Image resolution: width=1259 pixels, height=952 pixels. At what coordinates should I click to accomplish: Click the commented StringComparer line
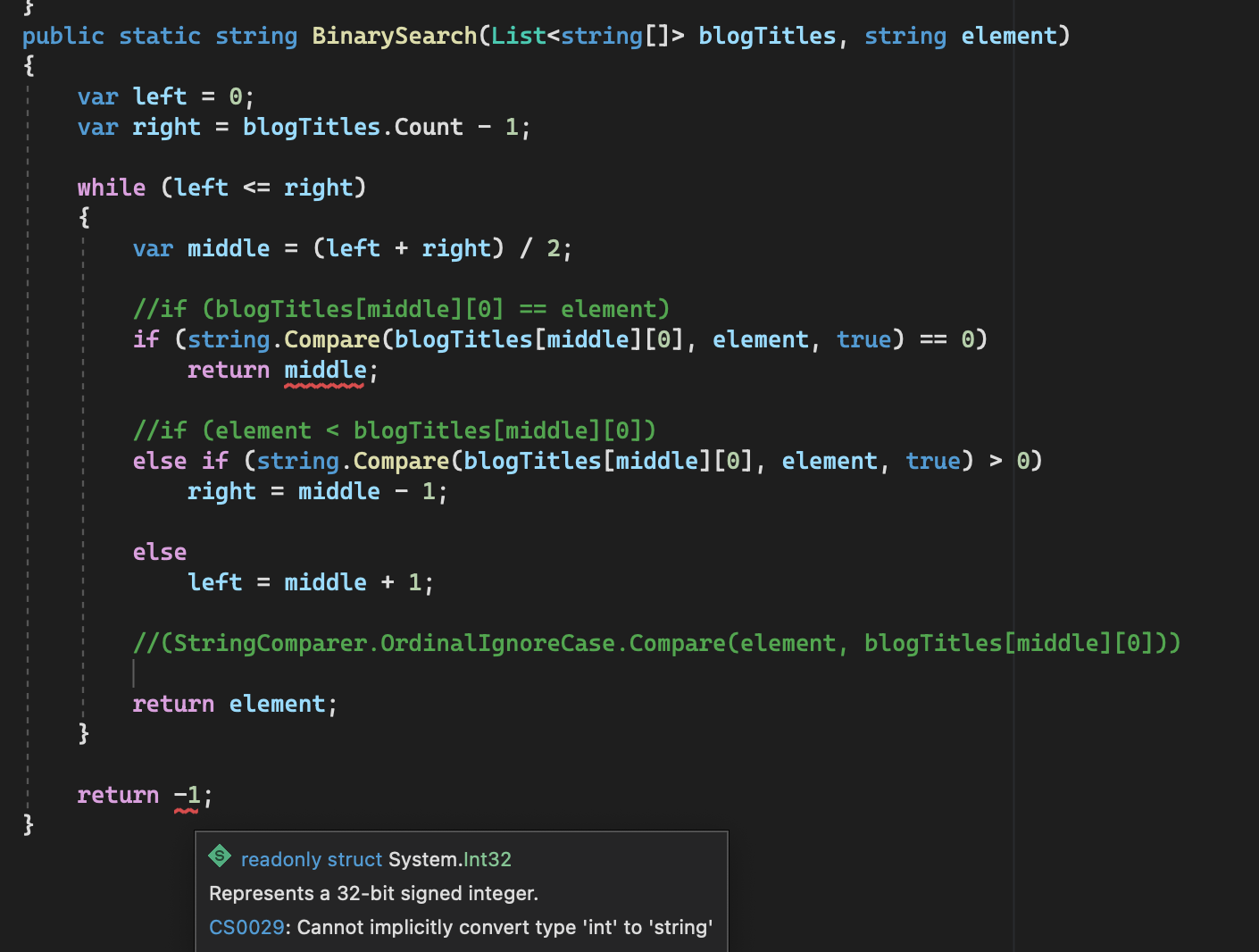click(656, 642)
